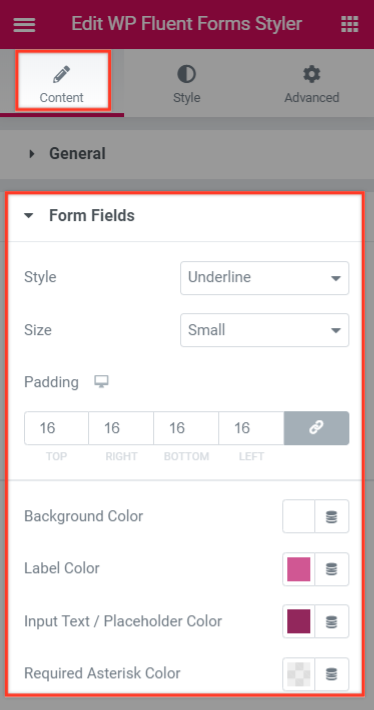Open the Size dropdown showing Small
This screenshot has height=710, width=374.
pyautogui.click(x=264, y=330)
